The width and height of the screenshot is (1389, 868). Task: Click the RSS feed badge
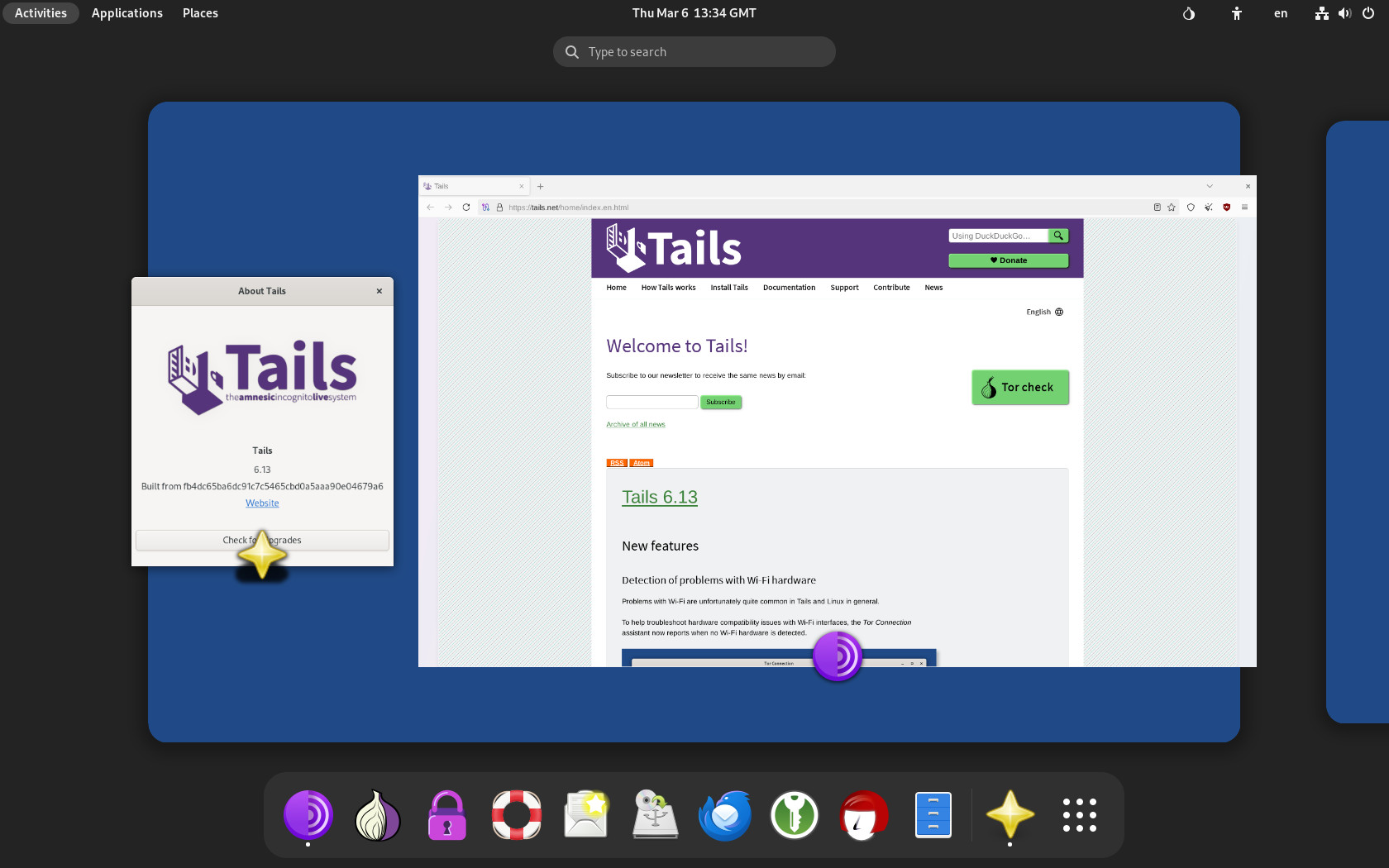tap(617, 463)
